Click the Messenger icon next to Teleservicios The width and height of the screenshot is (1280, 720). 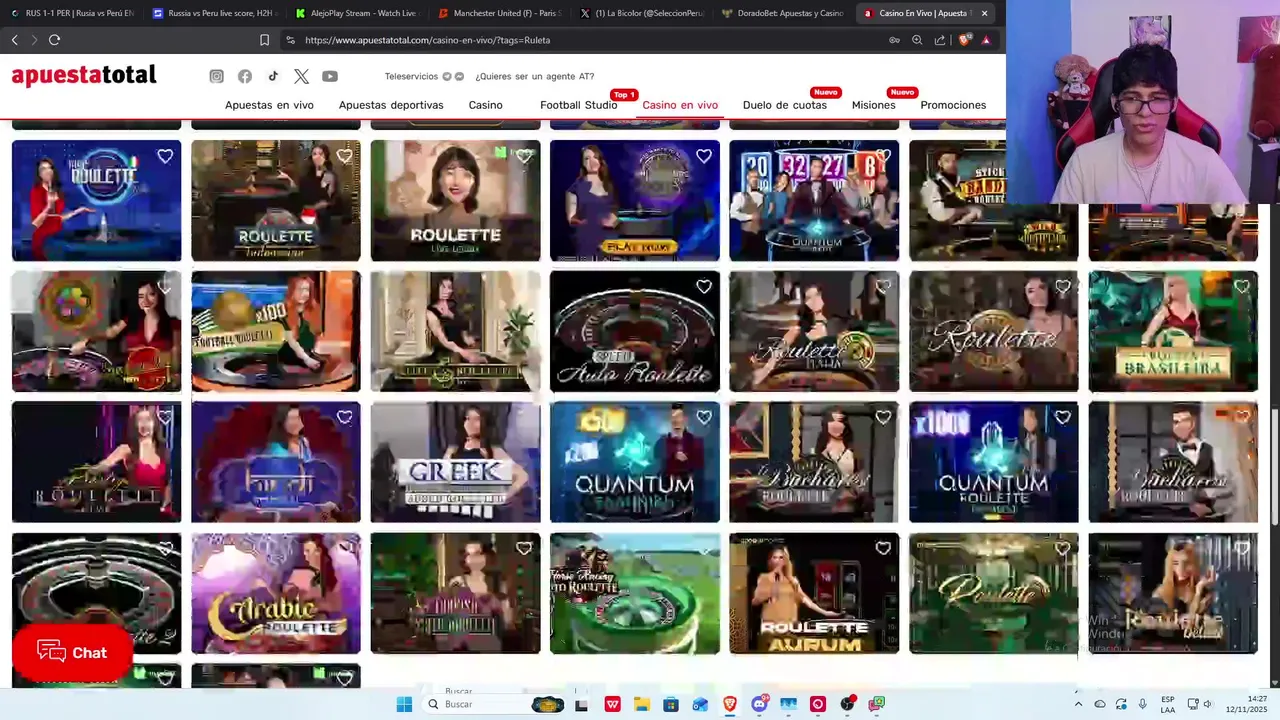[x=459, y=76]
